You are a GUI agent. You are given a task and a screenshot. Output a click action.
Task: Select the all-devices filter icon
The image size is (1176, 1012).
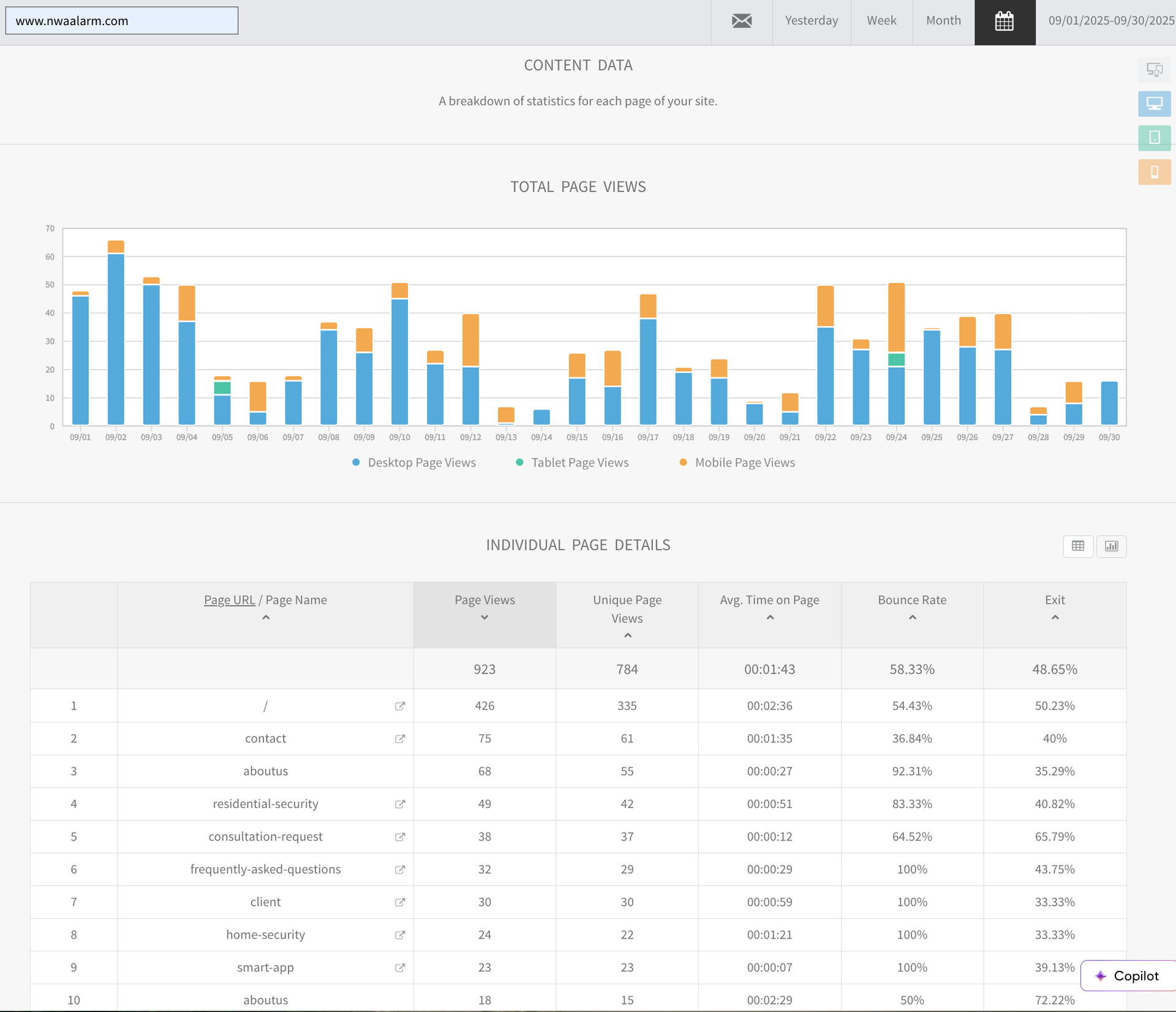pyautogui.click(x=1154, y=70)
